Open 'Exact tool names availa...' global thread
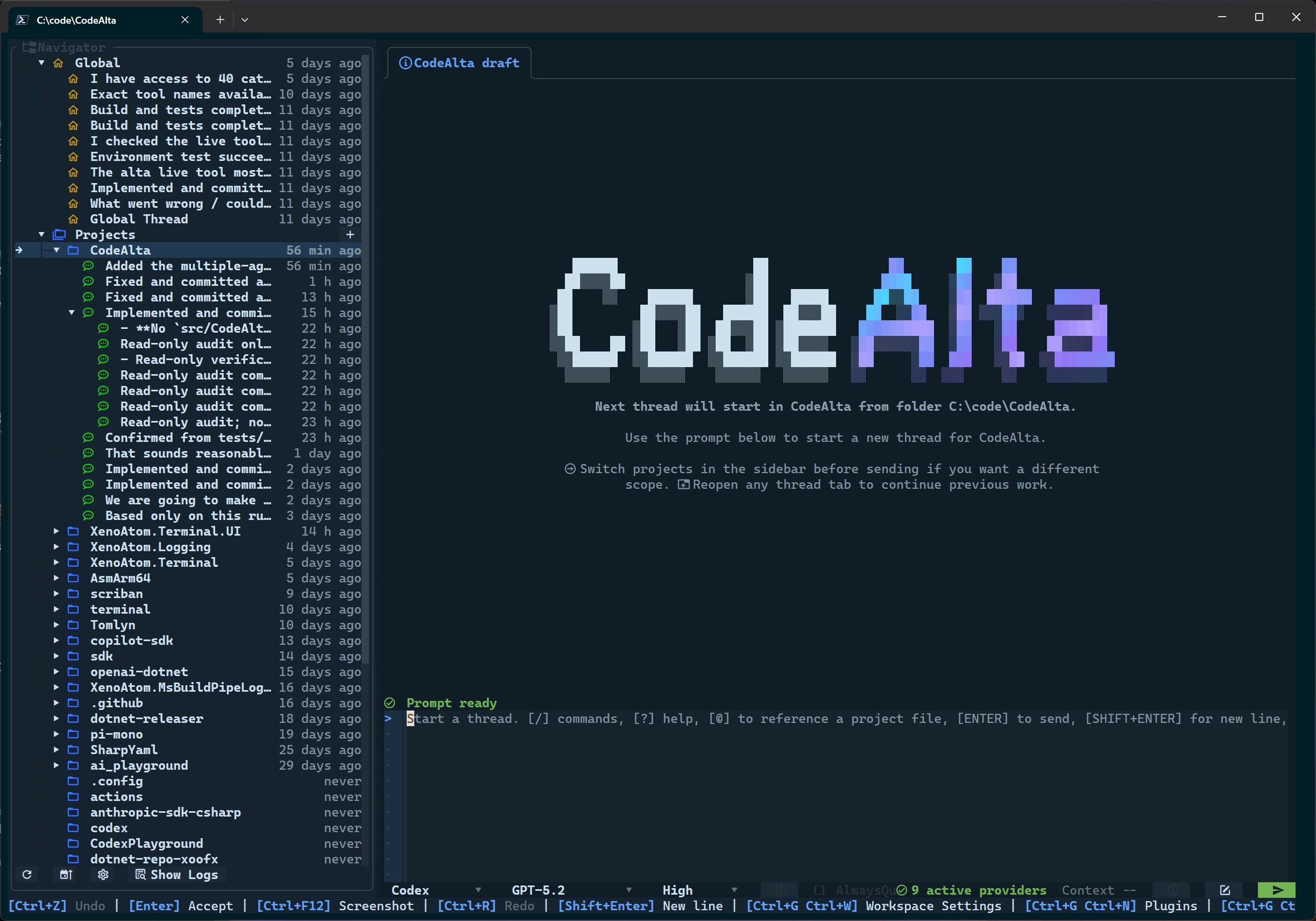Screen dimensions: 1316x921 tap(181, 94)
